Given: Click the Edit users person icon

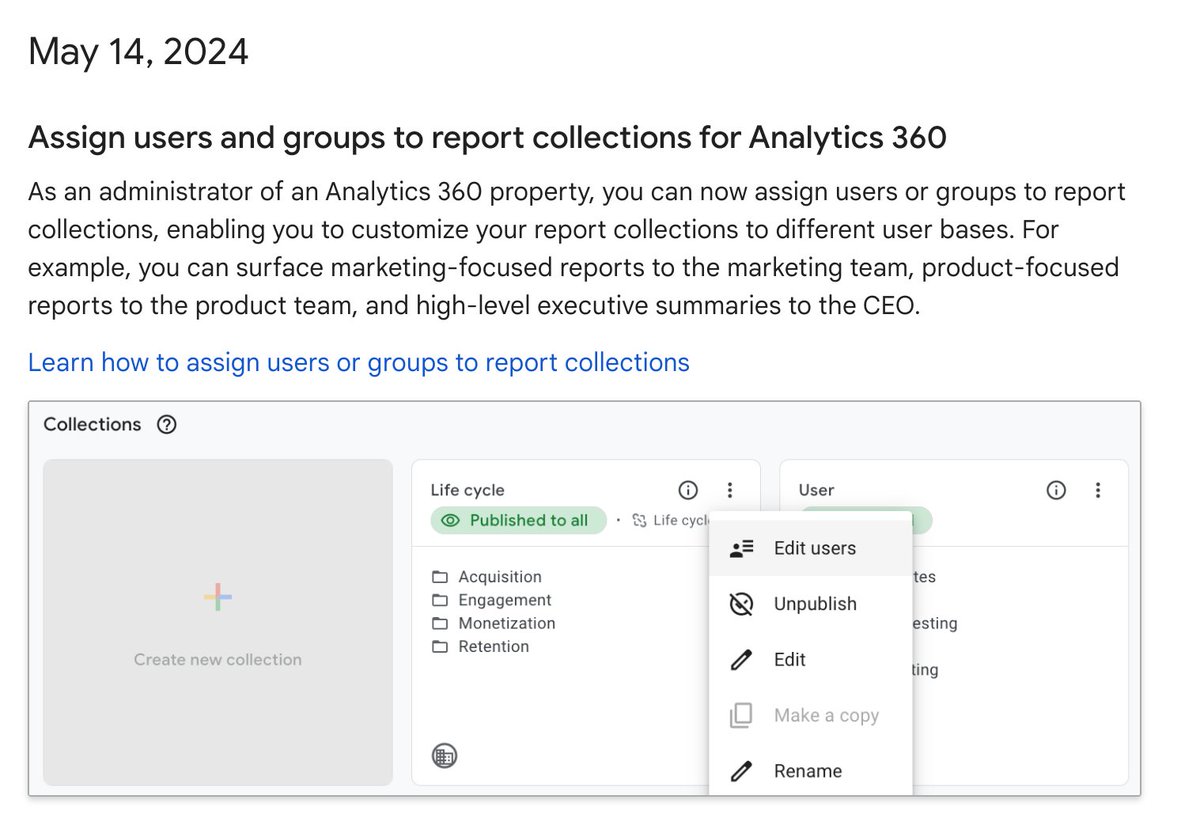Looking at the screenshot, I should tap(741, 548).
